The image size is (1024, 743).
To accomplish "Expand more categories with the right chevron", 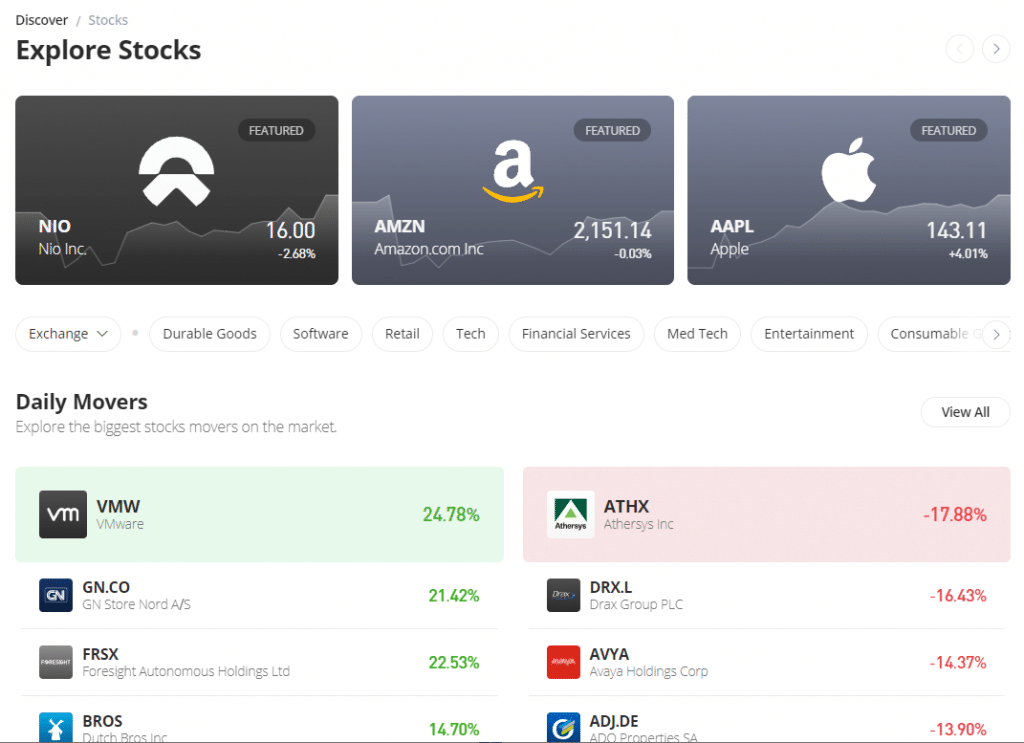I will tap(996, 334).
